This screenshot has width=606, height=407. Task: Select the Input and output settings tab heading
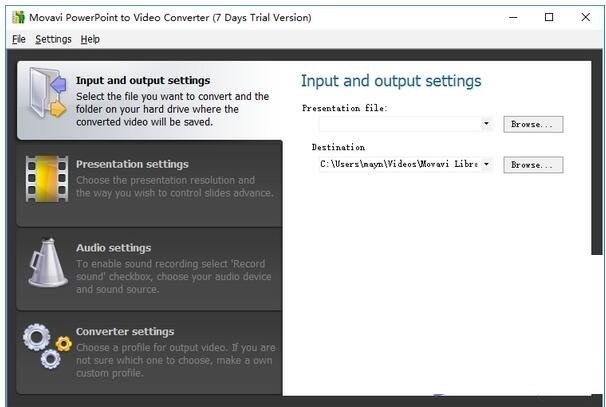pos(143,80)
